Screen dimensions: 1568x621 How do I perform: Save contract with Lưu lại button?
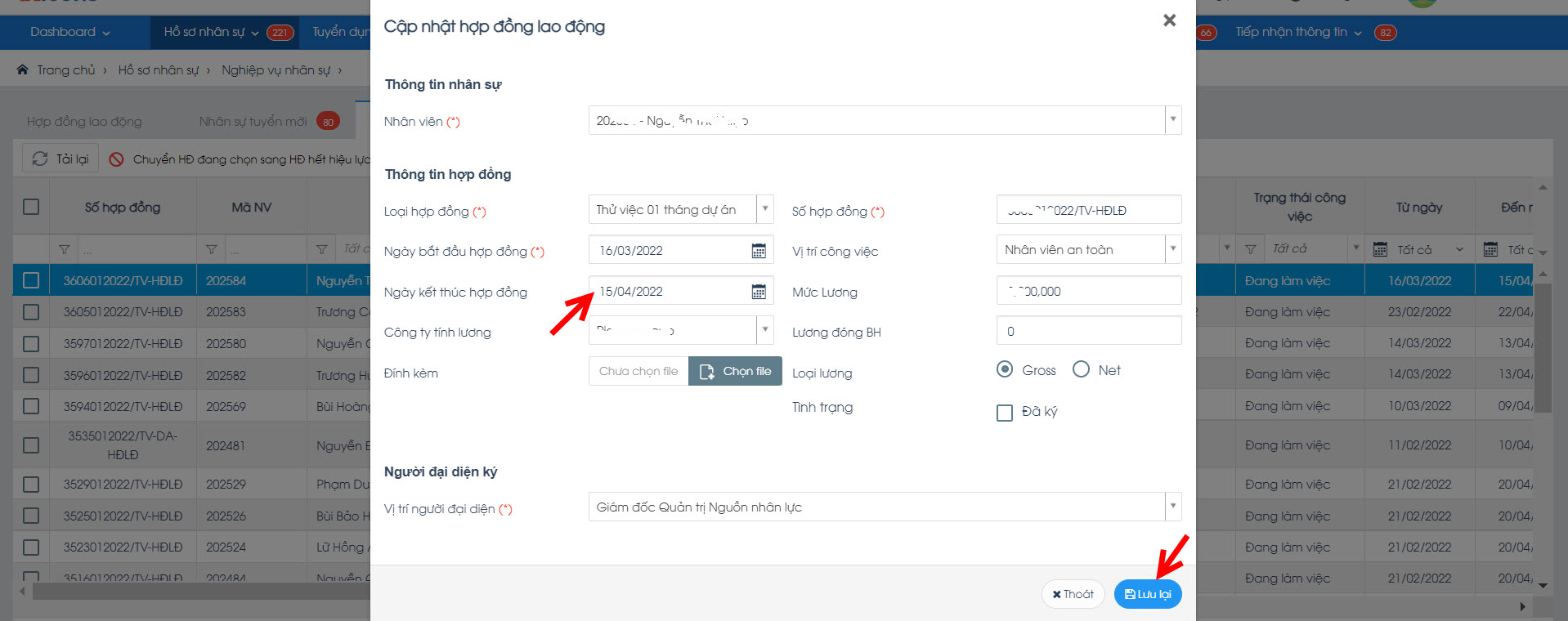[1147, 594]
